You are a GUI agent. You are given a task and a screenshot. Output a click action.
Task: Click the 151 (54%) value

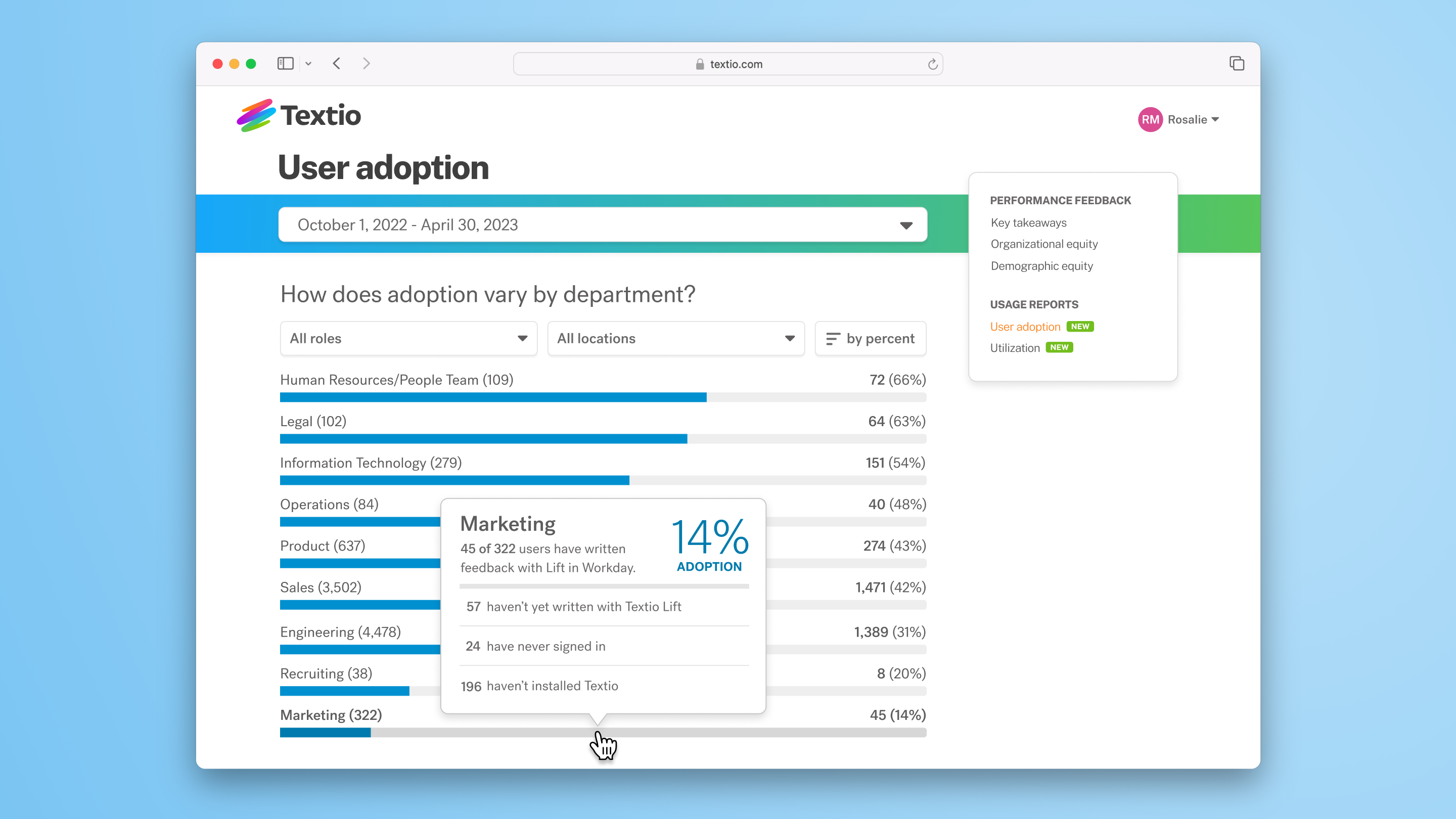(895, 463)
